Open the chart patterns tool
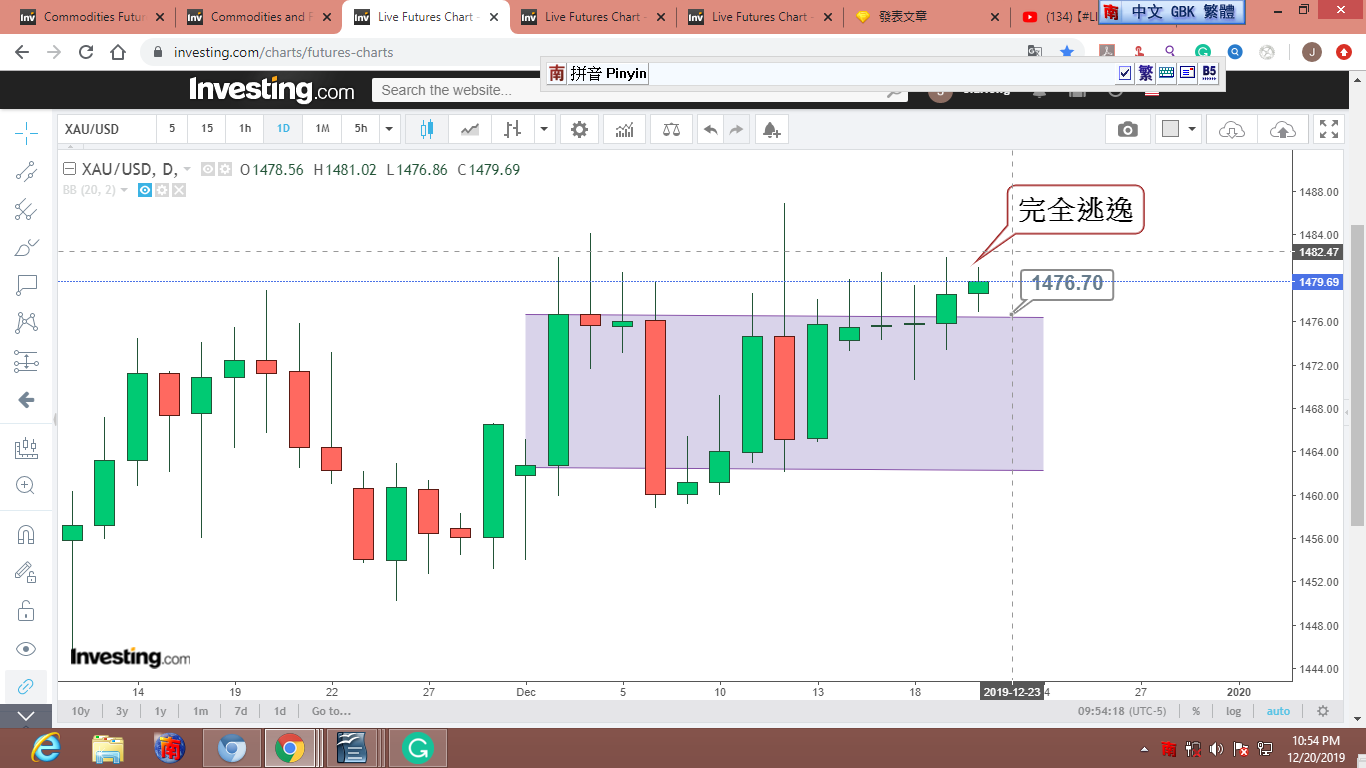The image size is (1366, 768). (27, 323)
